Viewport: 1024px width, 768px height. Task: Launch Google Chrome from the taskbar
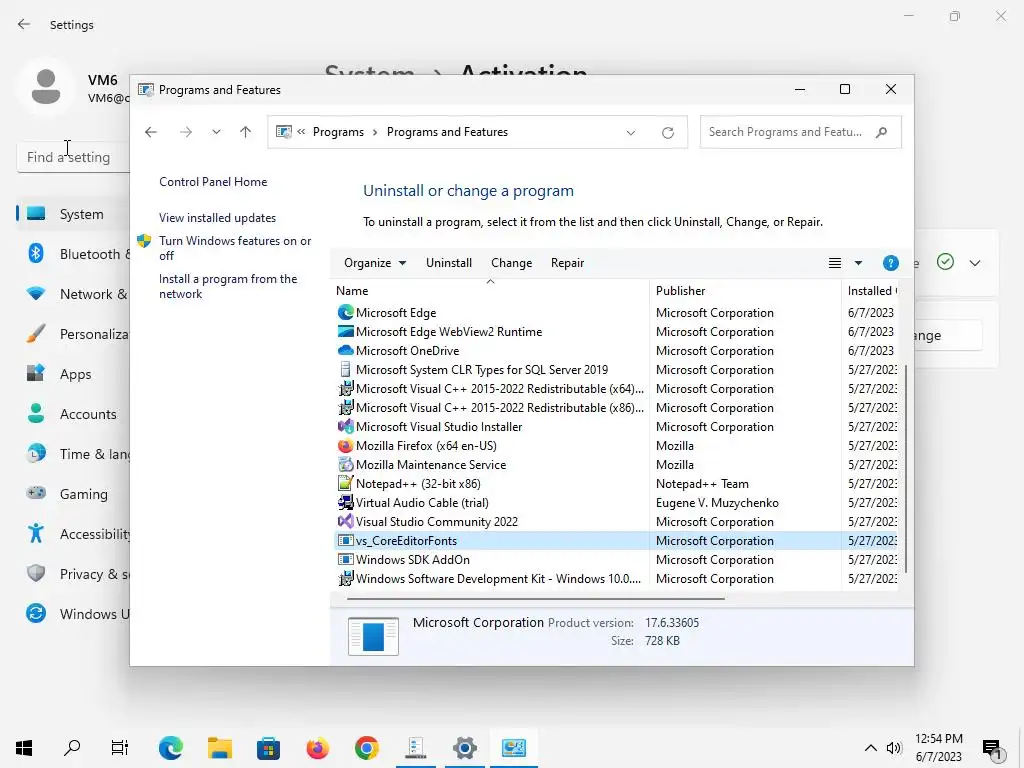[x=367, y=748]
